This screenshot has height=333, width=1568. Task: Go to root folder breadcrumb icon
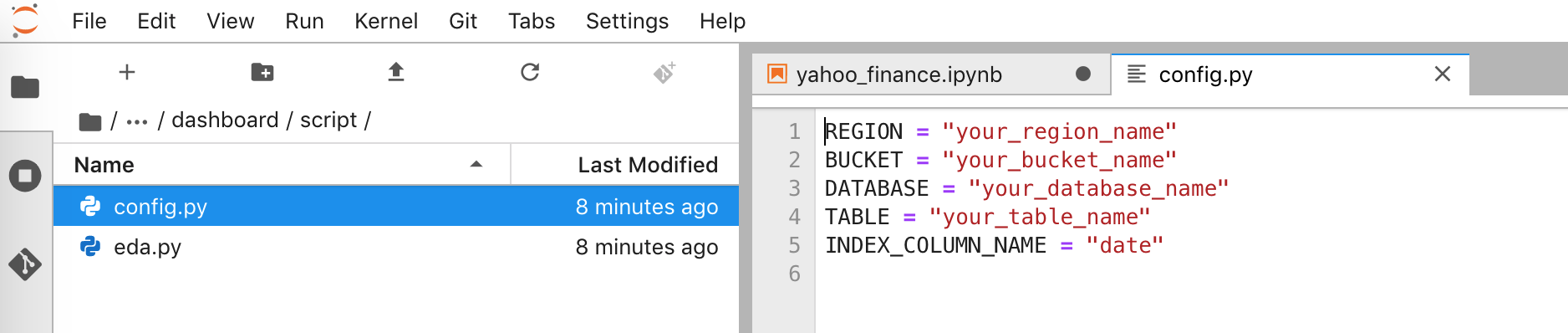pos(90,122)
